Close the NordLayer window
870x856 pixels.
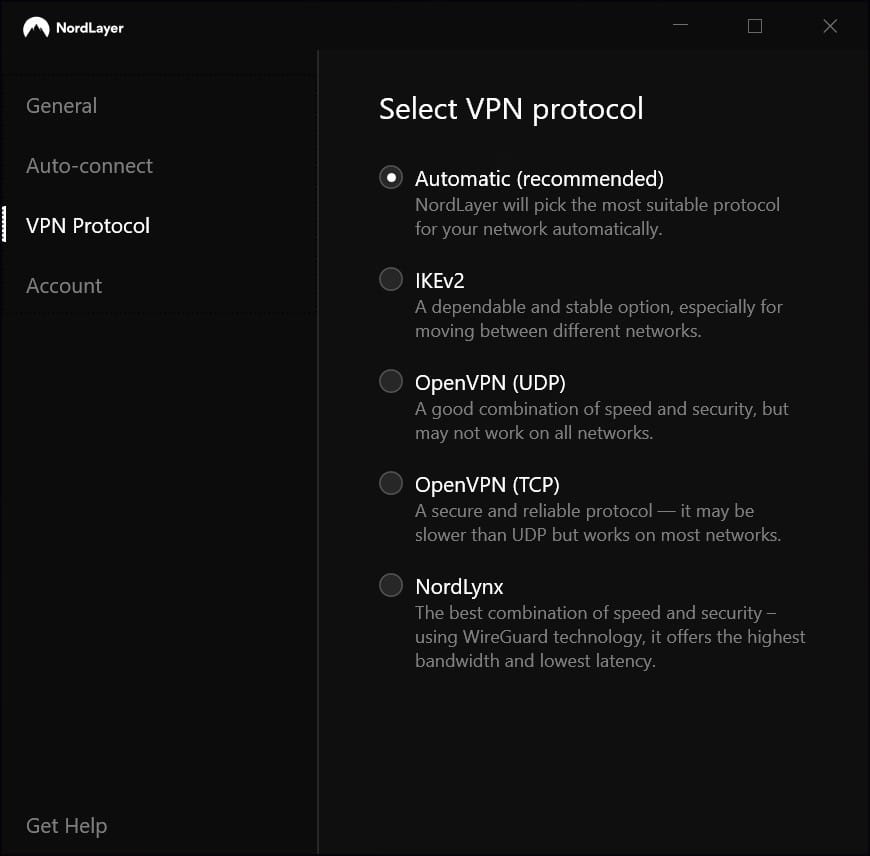(830, 26)
